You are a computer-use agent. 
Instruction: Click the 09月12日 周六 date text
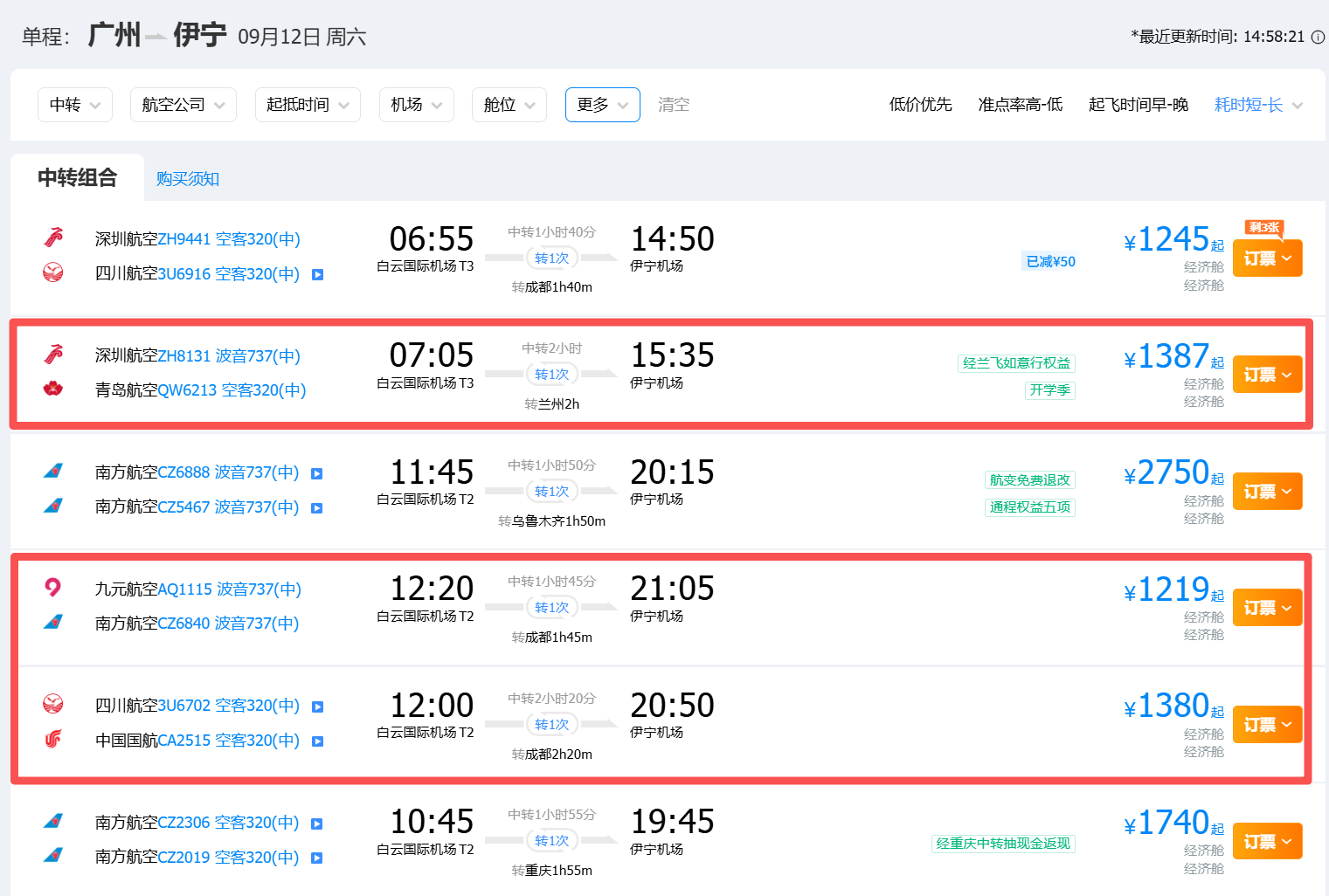(302, 37)
